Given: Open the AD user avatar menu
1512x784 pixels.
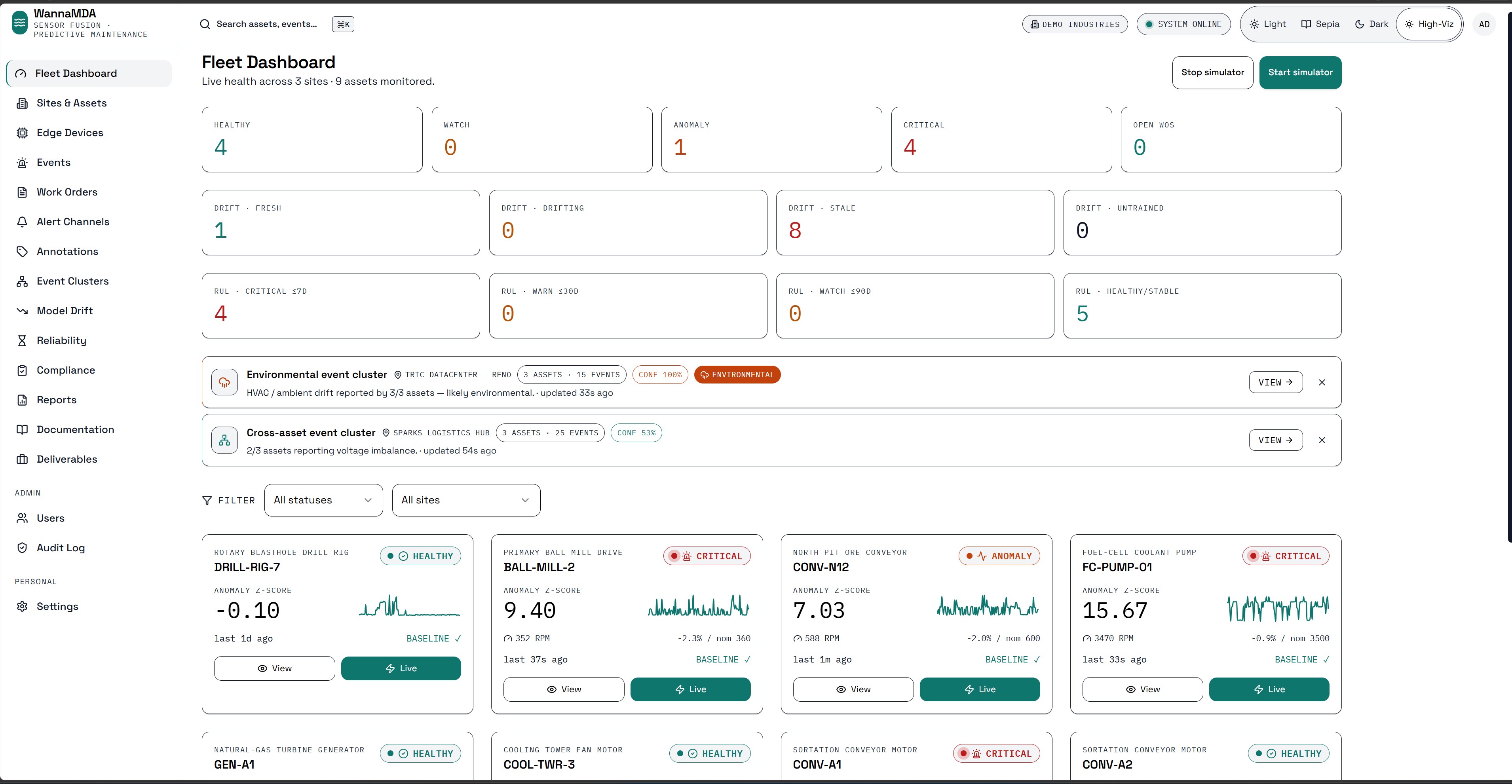Looking at the screenshot, I should [1484, 24].
